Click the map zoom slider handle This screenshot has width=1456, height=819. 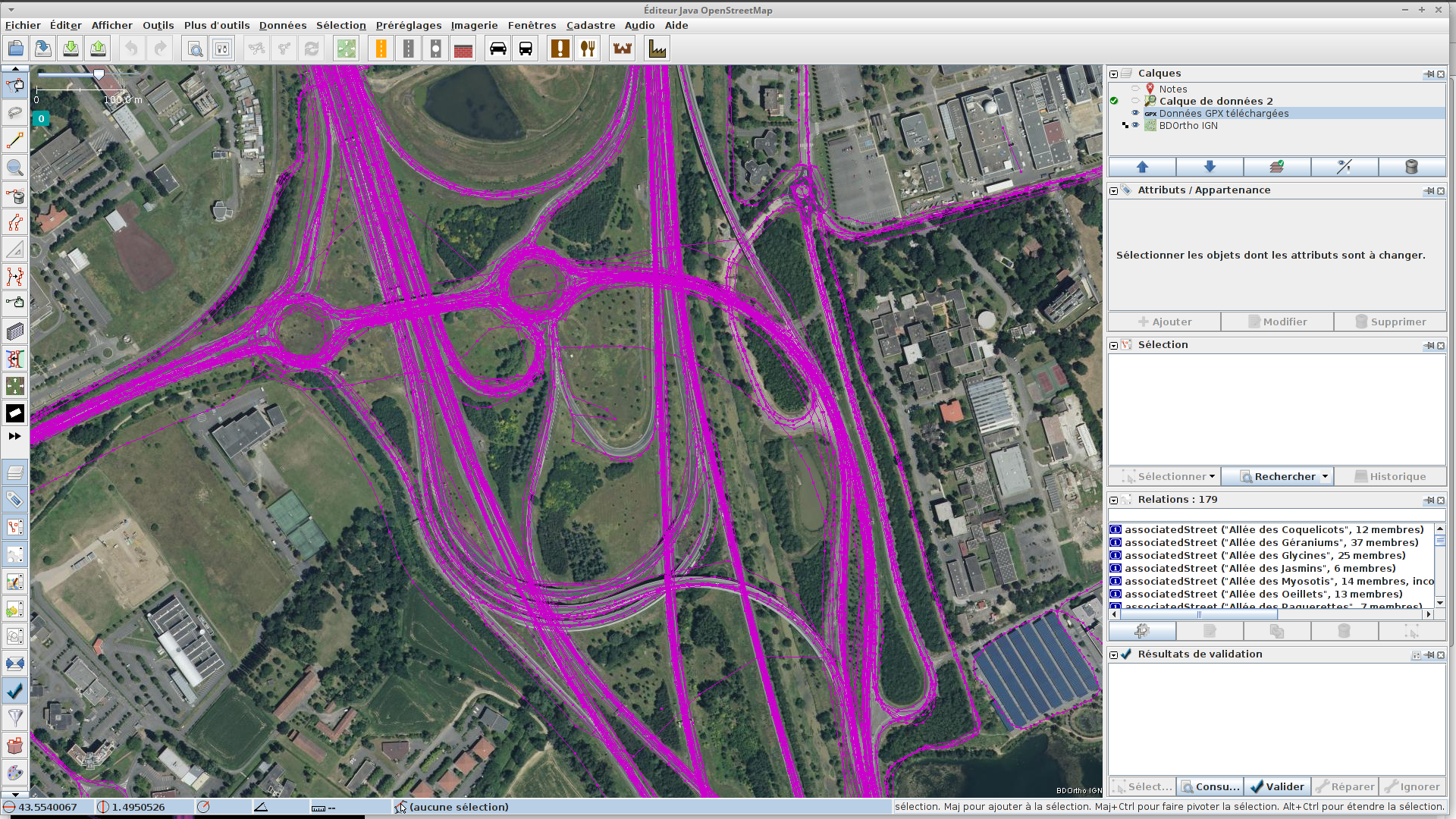(99, 74)
